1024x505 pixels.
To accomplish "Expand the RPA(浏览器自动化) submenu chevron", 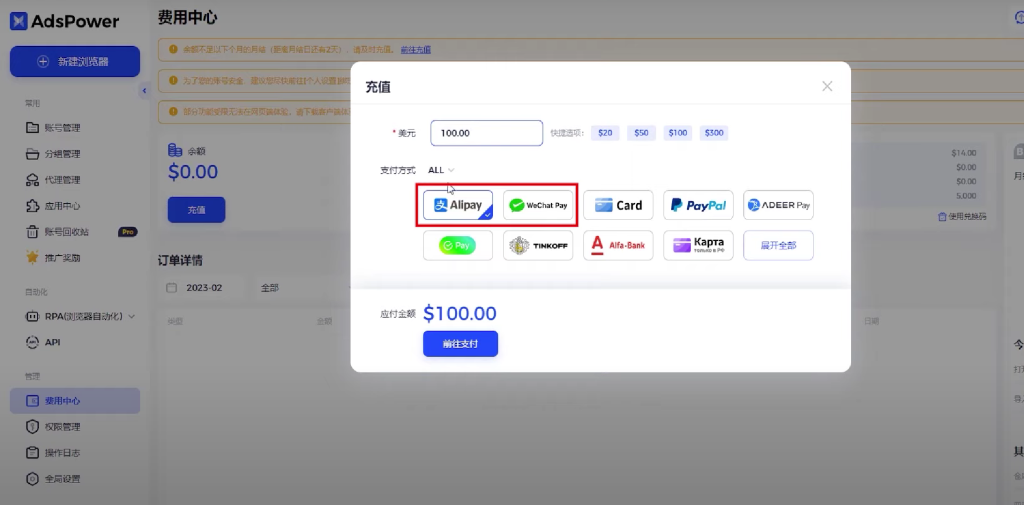I will (x=131, y=316).
